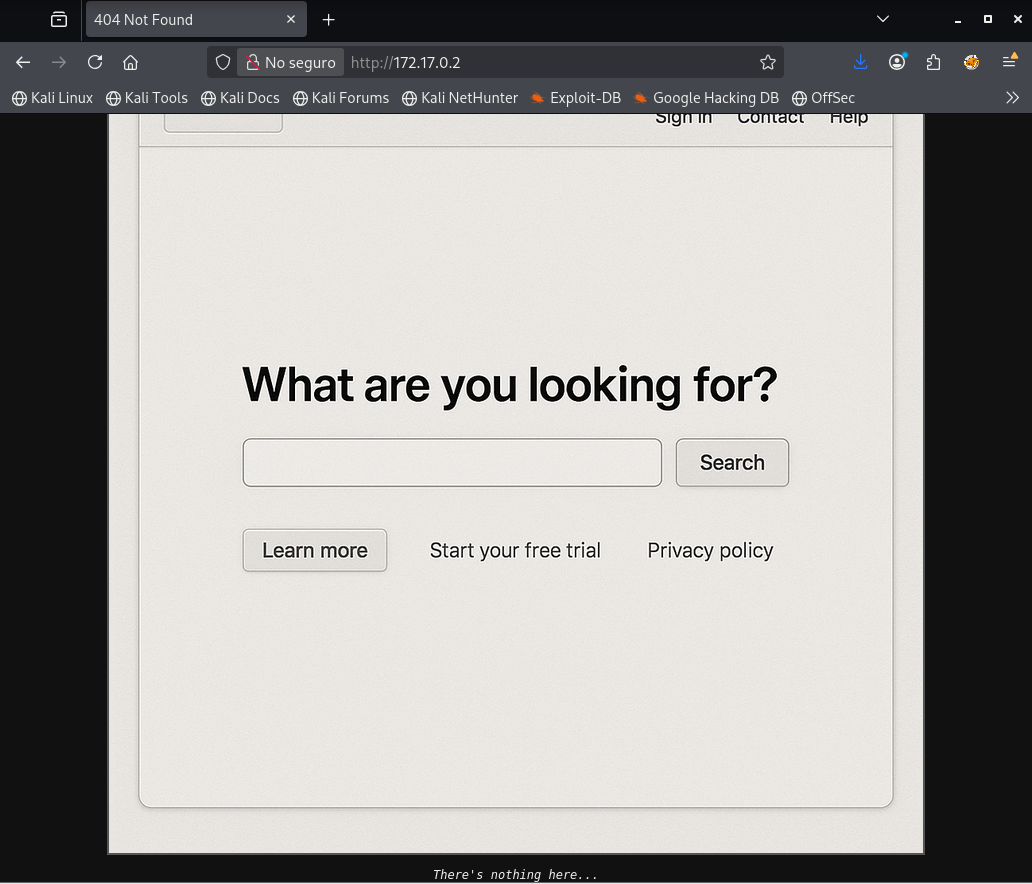The image size is (1032, 884).
Task: Open the Privacy policy link
Action: point(710,551)
